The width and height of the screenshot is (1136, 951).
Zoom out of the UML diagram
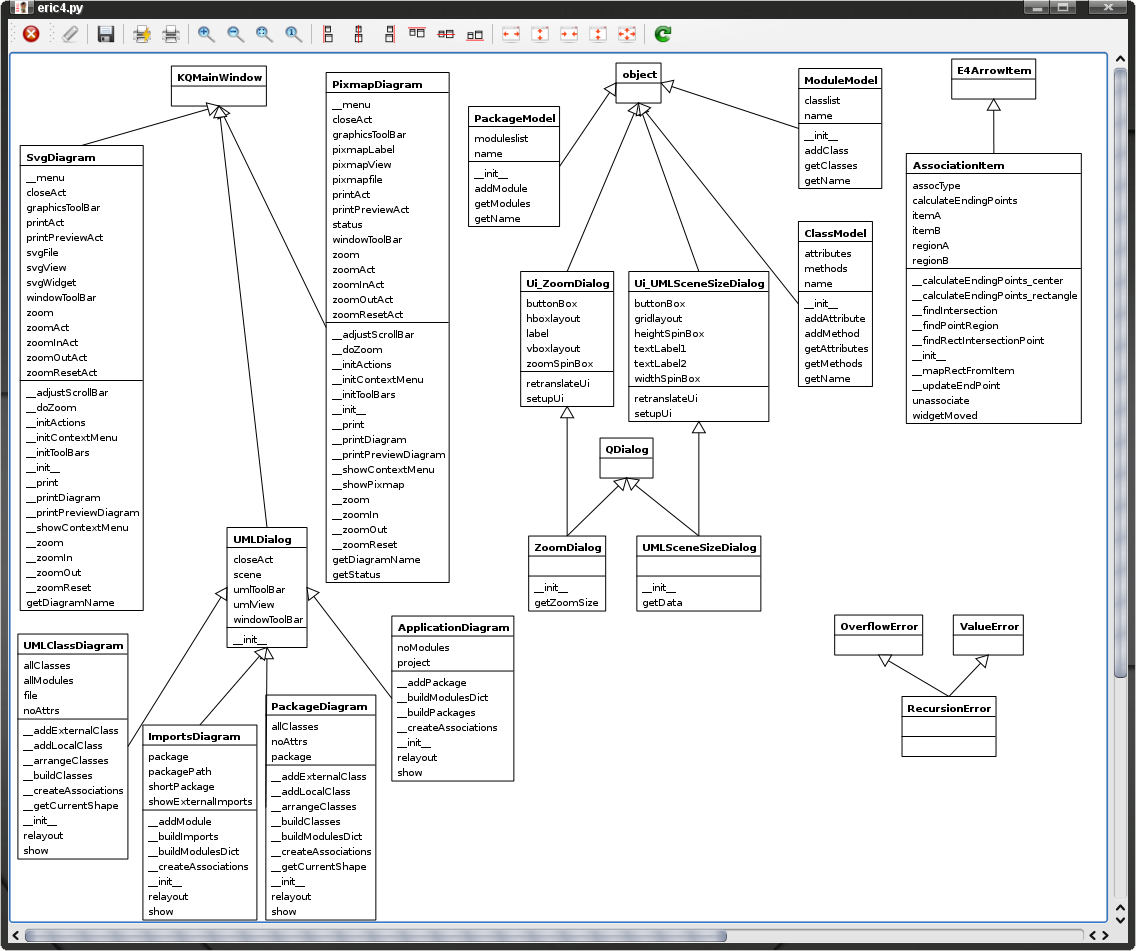(x=236, y=34)
